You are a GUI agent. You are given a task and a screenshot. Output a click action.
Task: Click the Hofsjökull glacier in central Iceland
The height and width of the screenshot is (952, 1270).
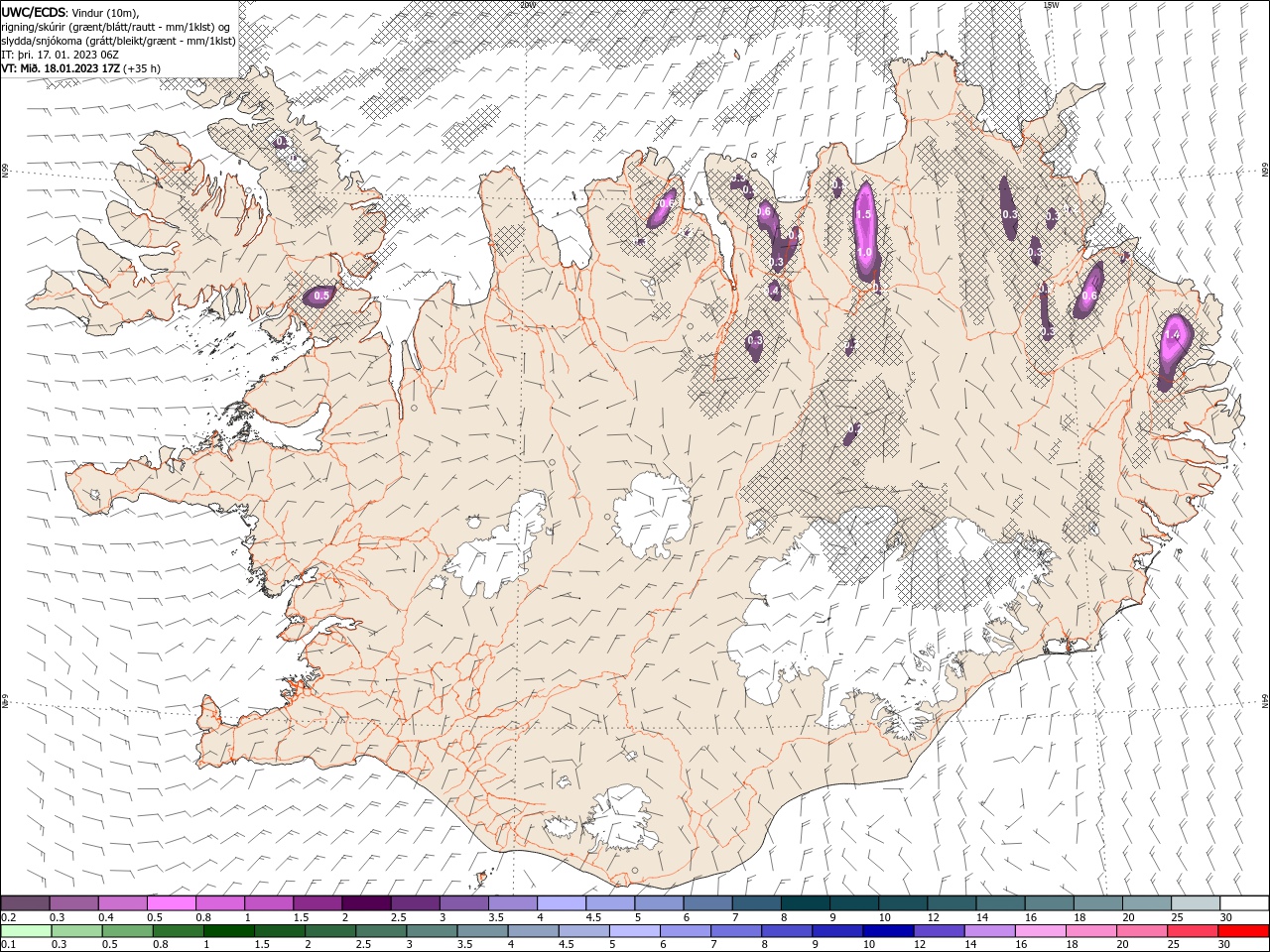(x=652, y=516)
